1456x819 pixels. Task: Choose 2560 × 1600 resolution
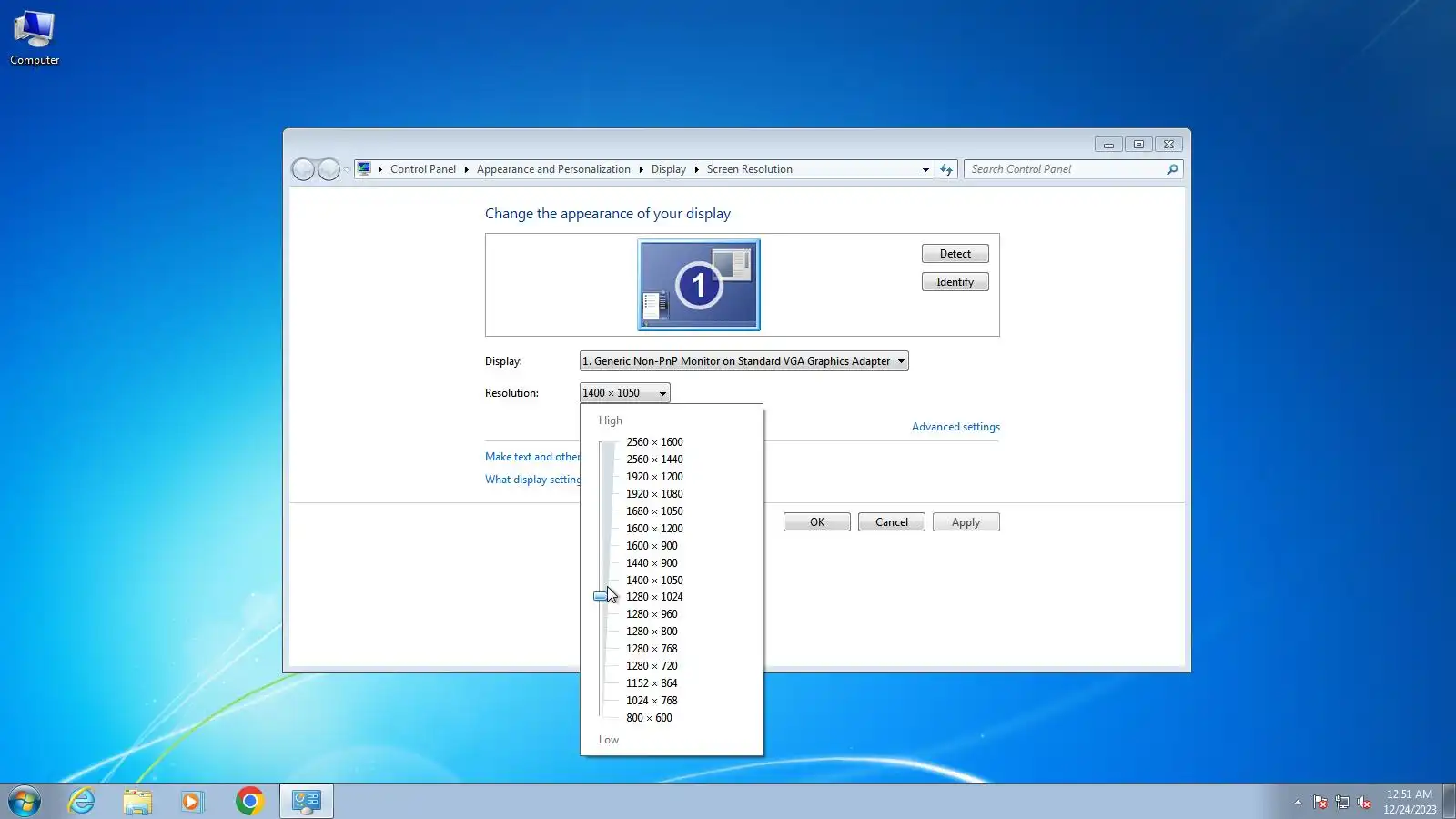click(654, 442)
